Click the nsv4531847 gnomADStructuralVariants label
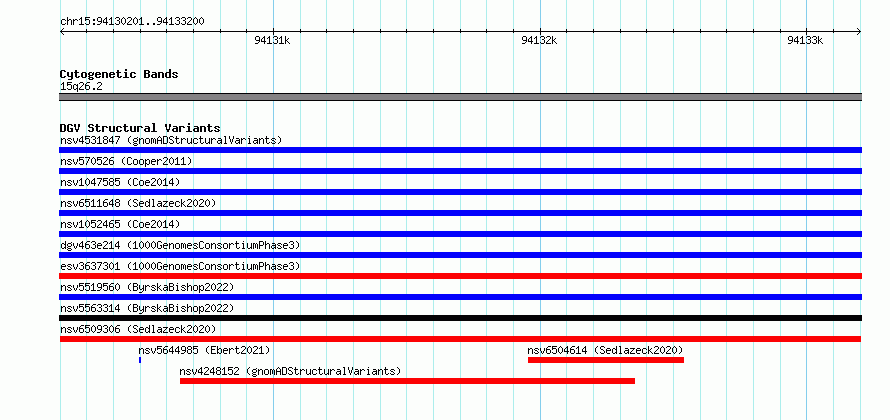 [171, 140]
